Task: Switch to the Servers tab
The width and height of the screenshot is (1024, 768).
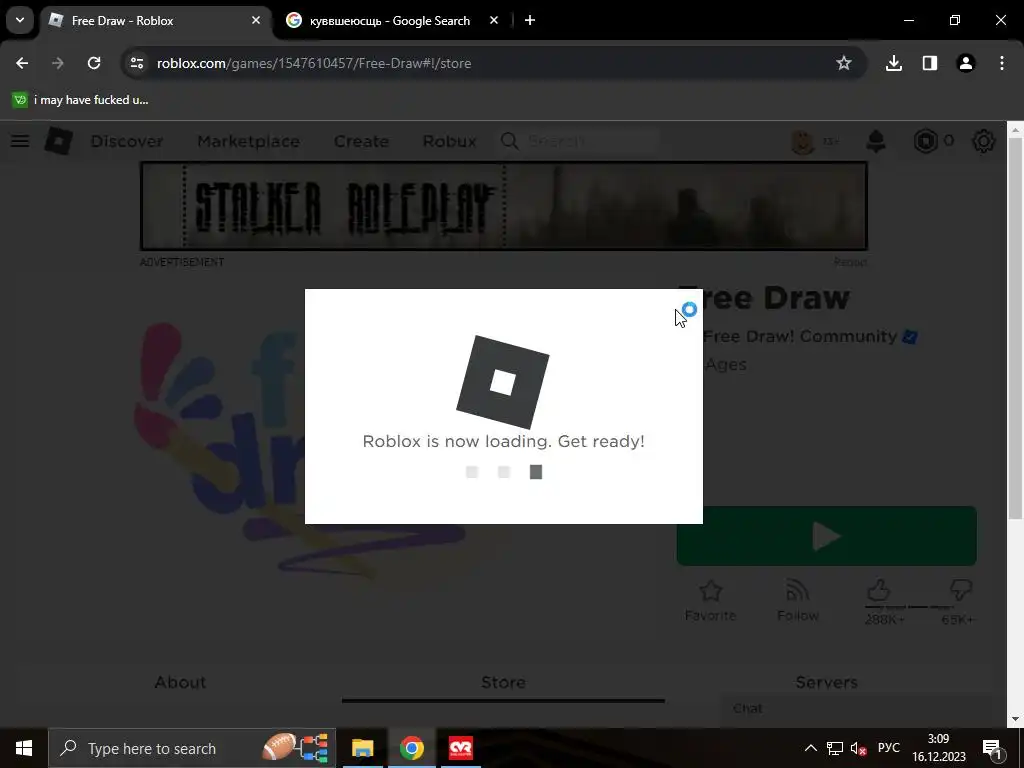Action: tap(826, 682)
